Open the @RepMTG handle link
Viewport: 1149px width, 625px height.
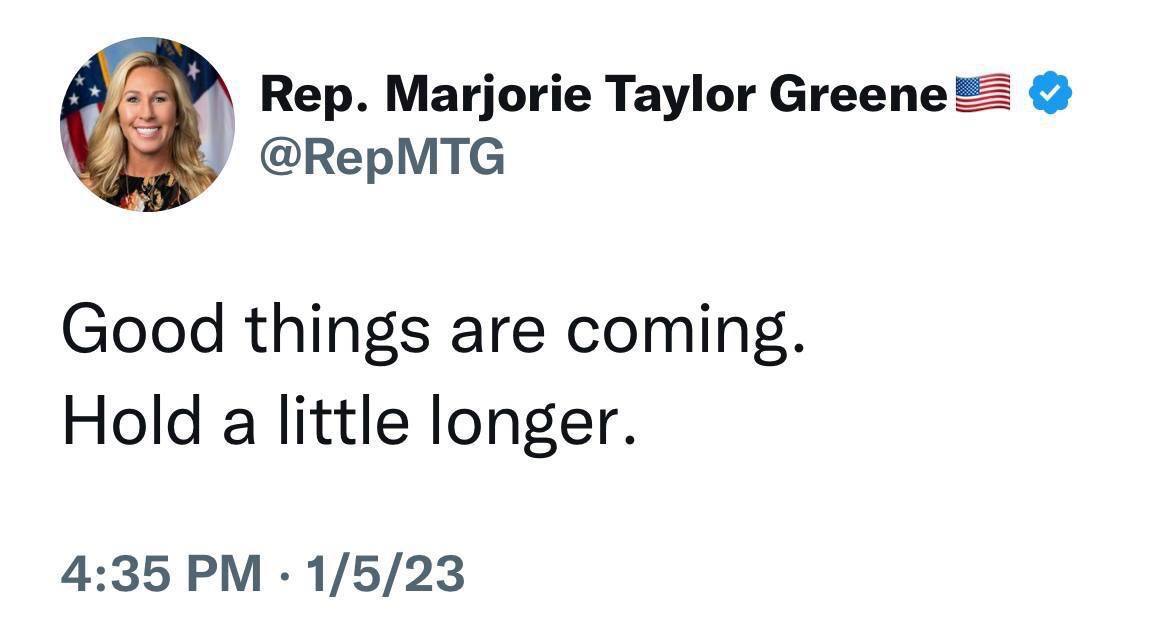[382, 157]
